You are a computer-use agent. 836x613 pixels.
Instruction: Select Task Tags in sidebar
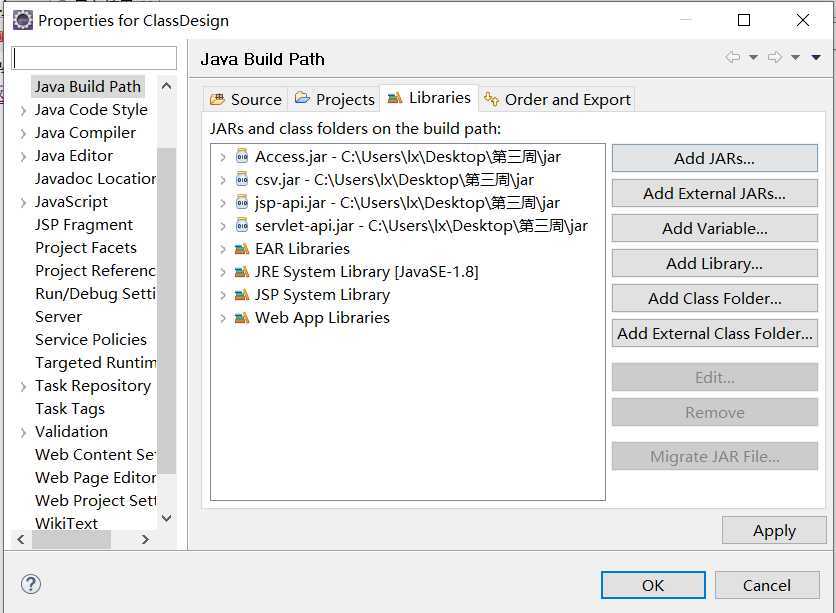[x=70, y=409]
